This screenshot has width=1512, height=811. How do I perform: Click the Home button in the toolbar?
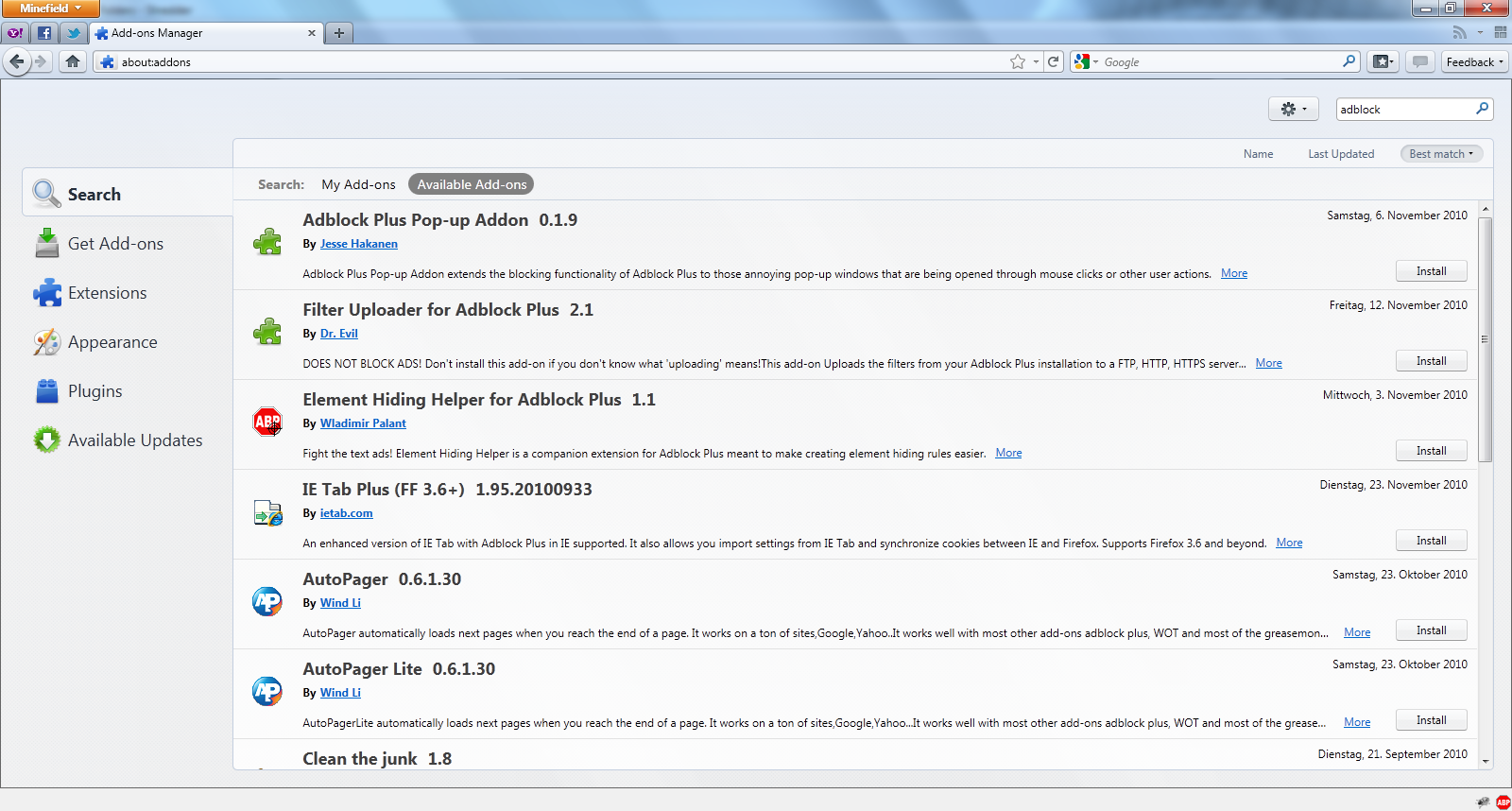pos(73,61)
